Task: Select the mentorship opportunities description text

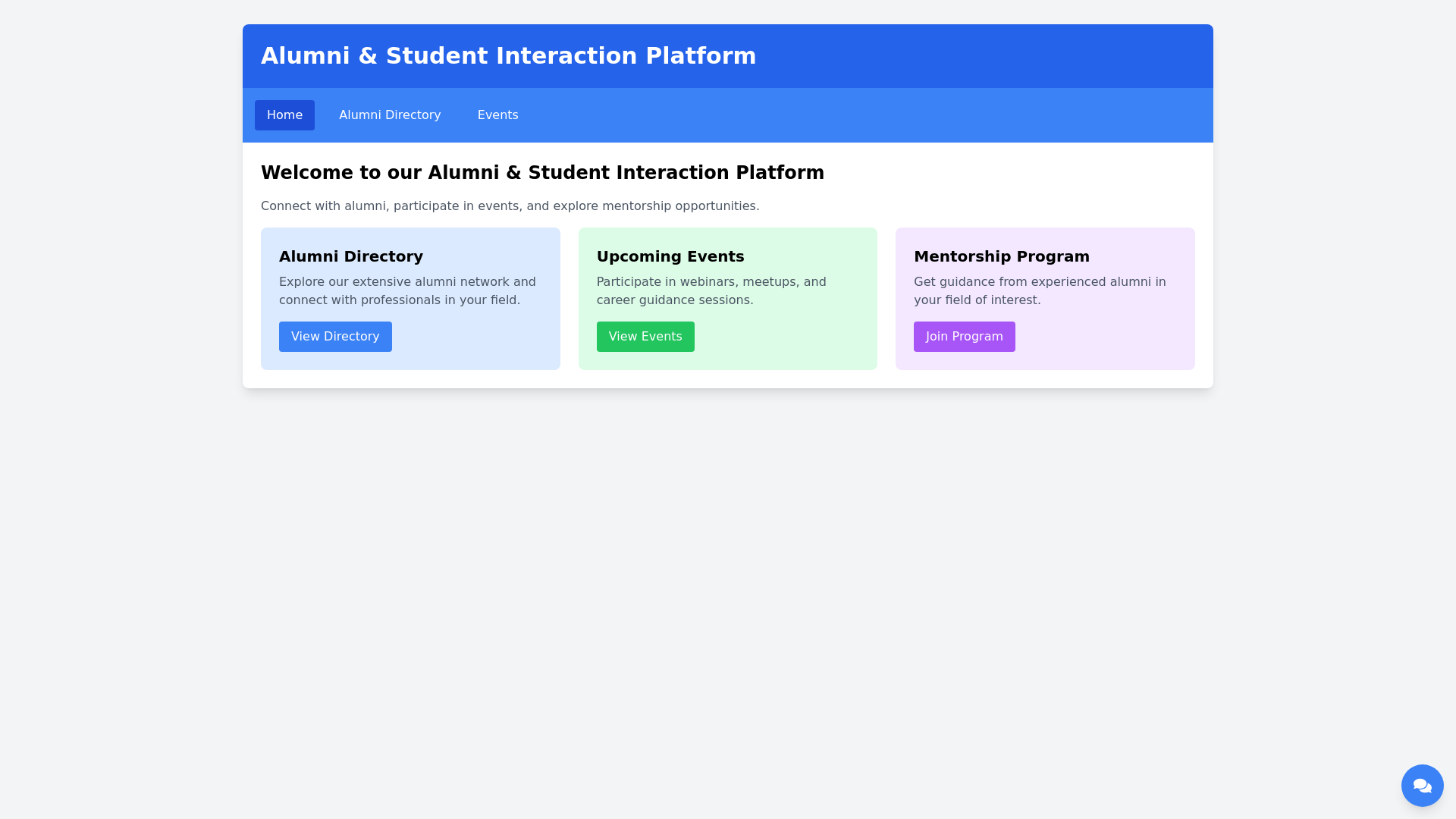Action: [509, 206]
